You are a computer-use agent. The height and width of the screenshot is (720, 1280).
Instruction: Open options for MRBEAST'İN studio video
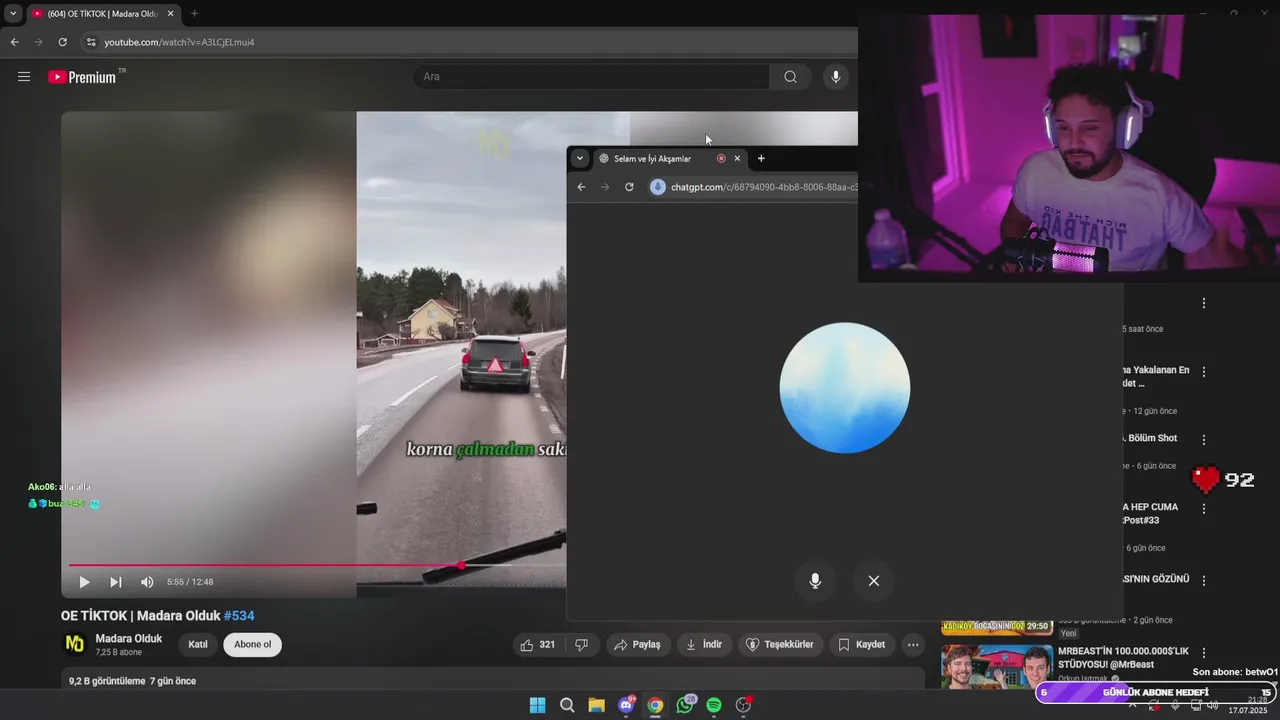point(1204,653)
